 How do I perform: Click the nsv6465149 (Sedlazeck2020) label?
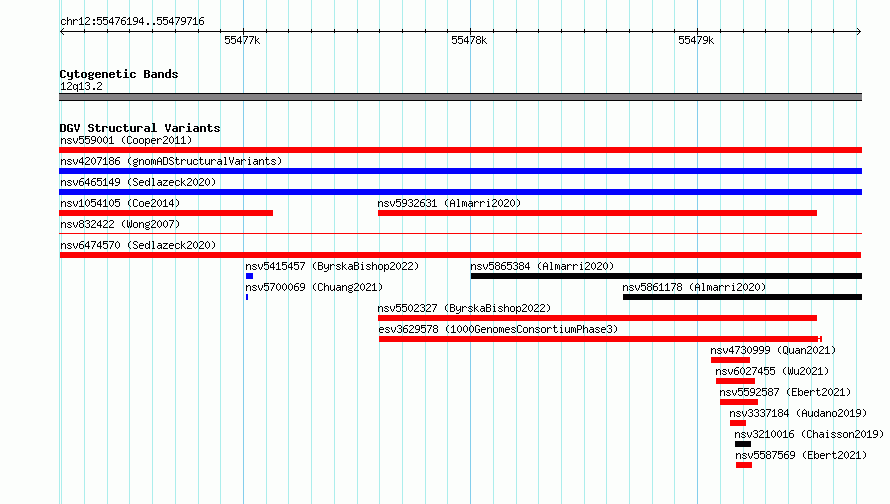pos(138,182)
